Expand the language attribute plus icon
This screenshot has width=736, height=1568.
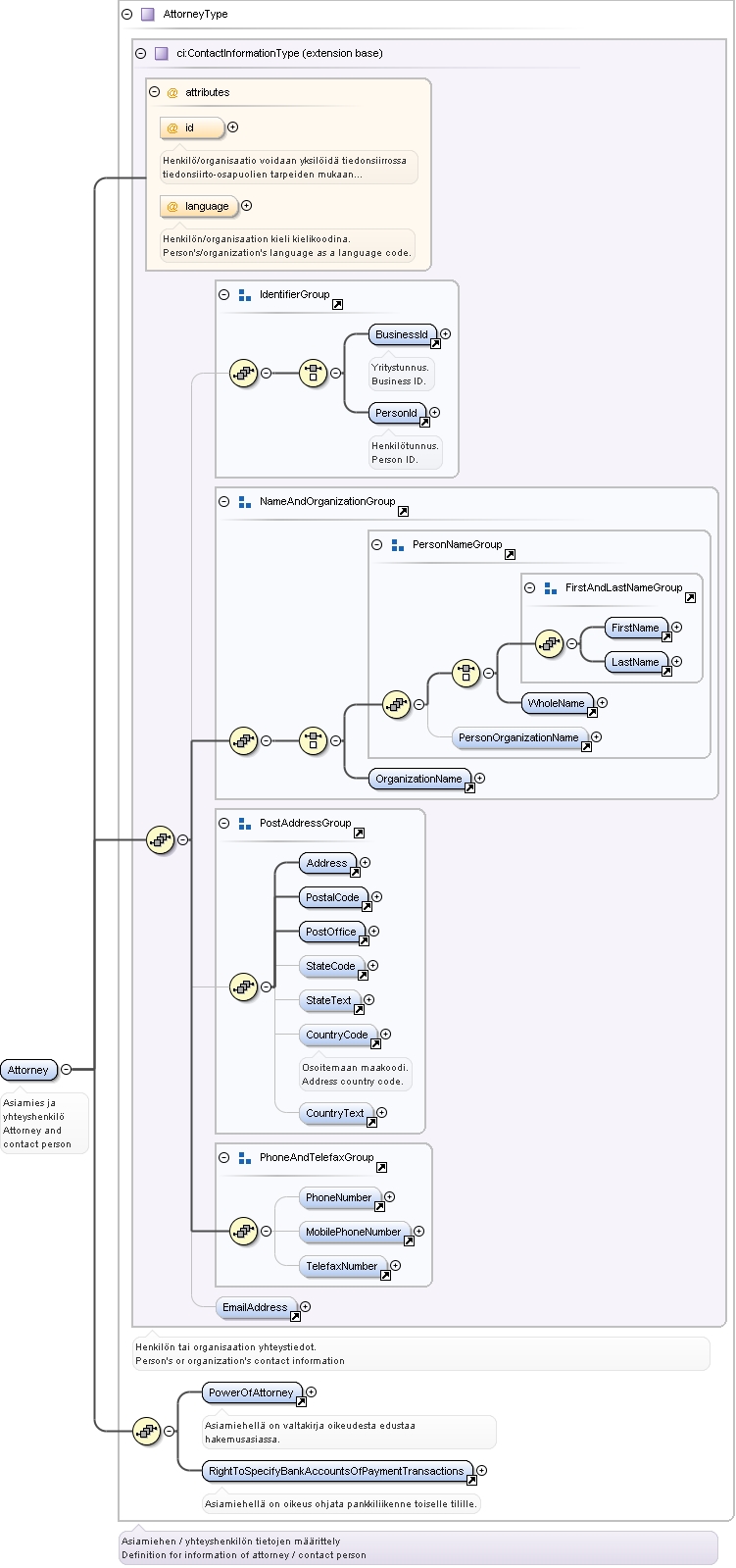pos(246,206)
